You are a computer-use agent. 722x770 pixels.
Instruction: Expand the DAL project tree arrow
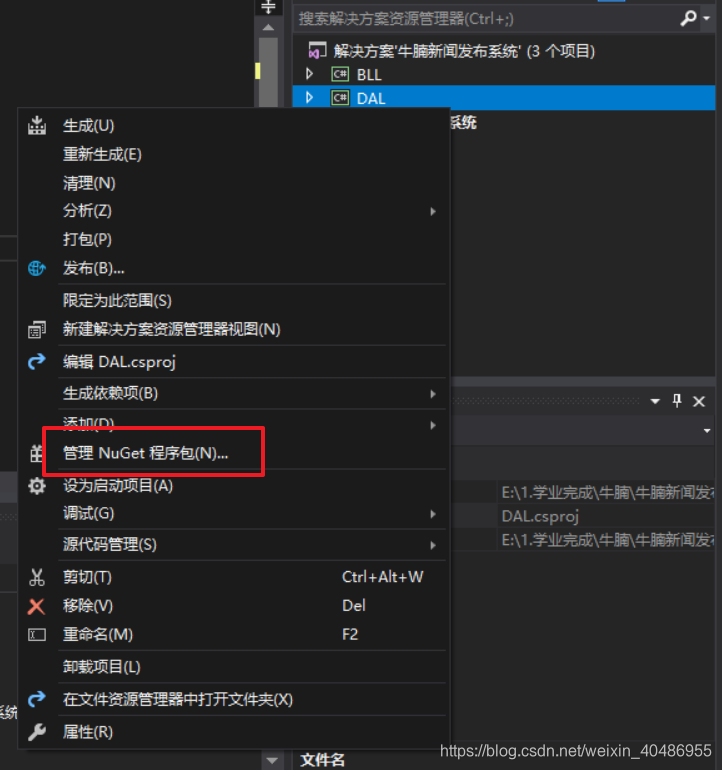point(309,98)
